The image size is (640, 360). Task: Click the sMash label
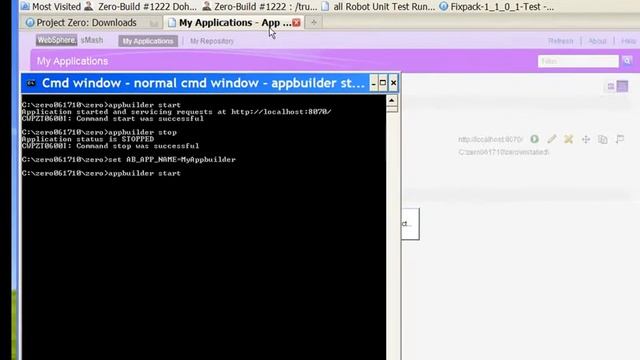point(92,40)
